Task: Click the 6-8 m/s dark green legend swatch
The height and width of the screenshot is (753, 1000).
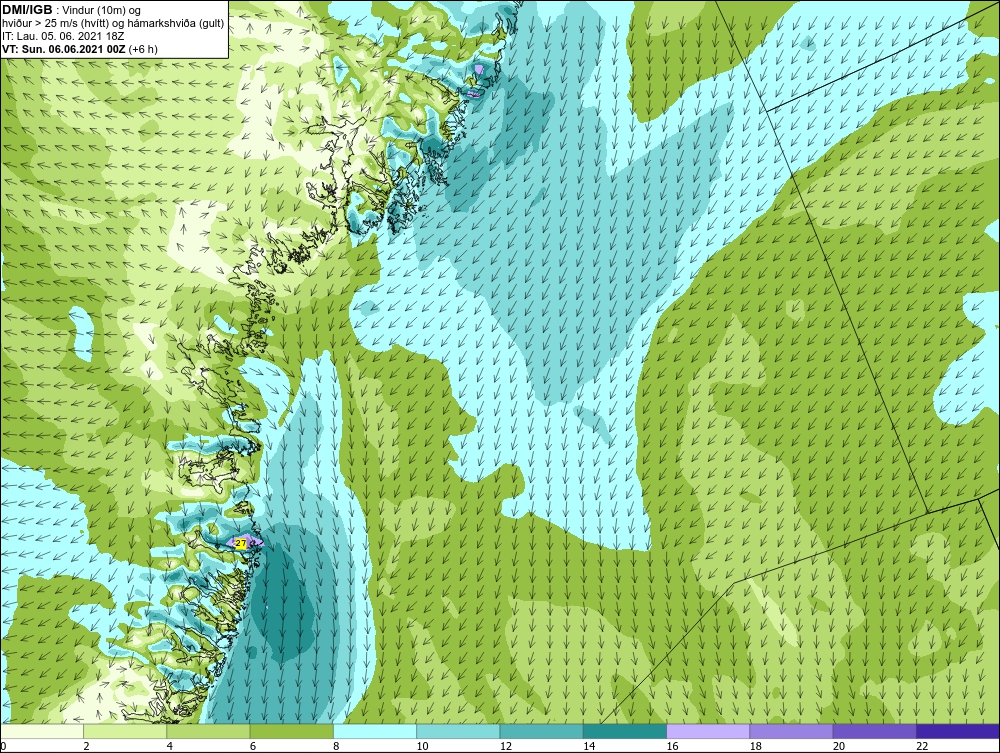Action: point(291,731)
